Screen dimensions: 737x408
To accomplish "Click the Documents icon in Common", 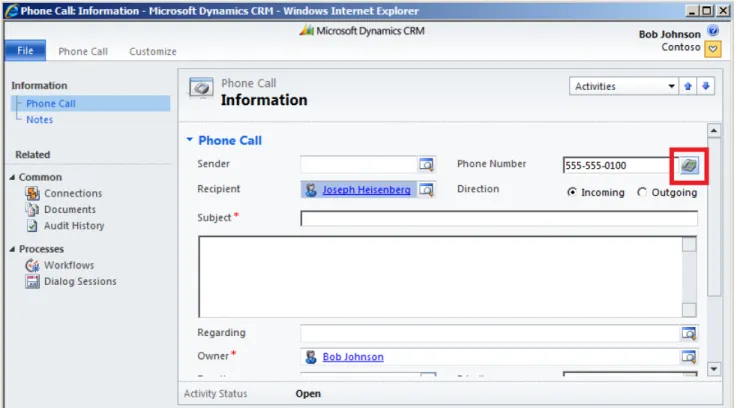I will click(x=32, y=209).
